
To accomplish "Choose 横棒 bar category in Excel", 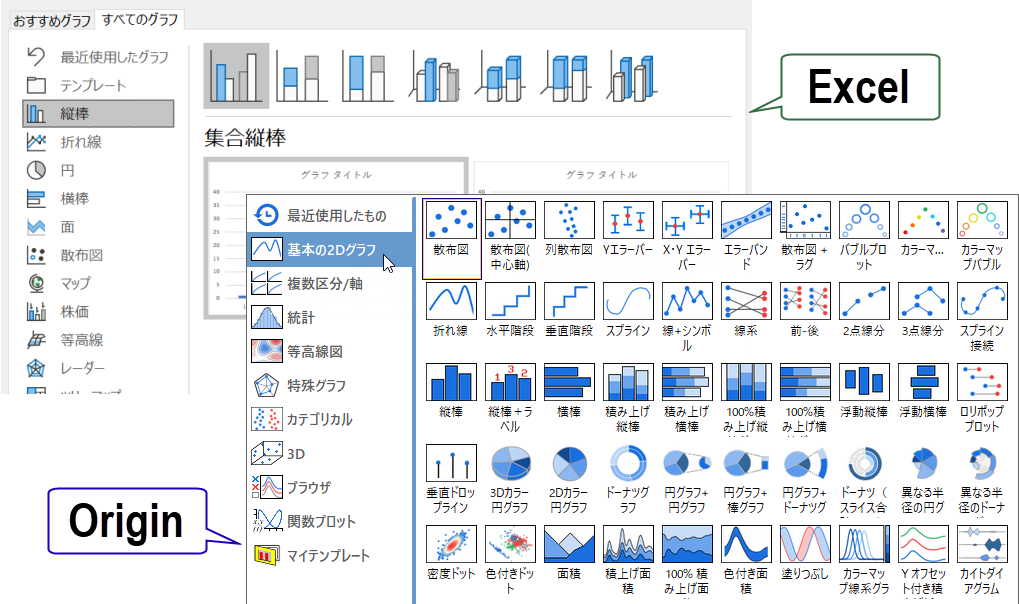I will (99, 198).
